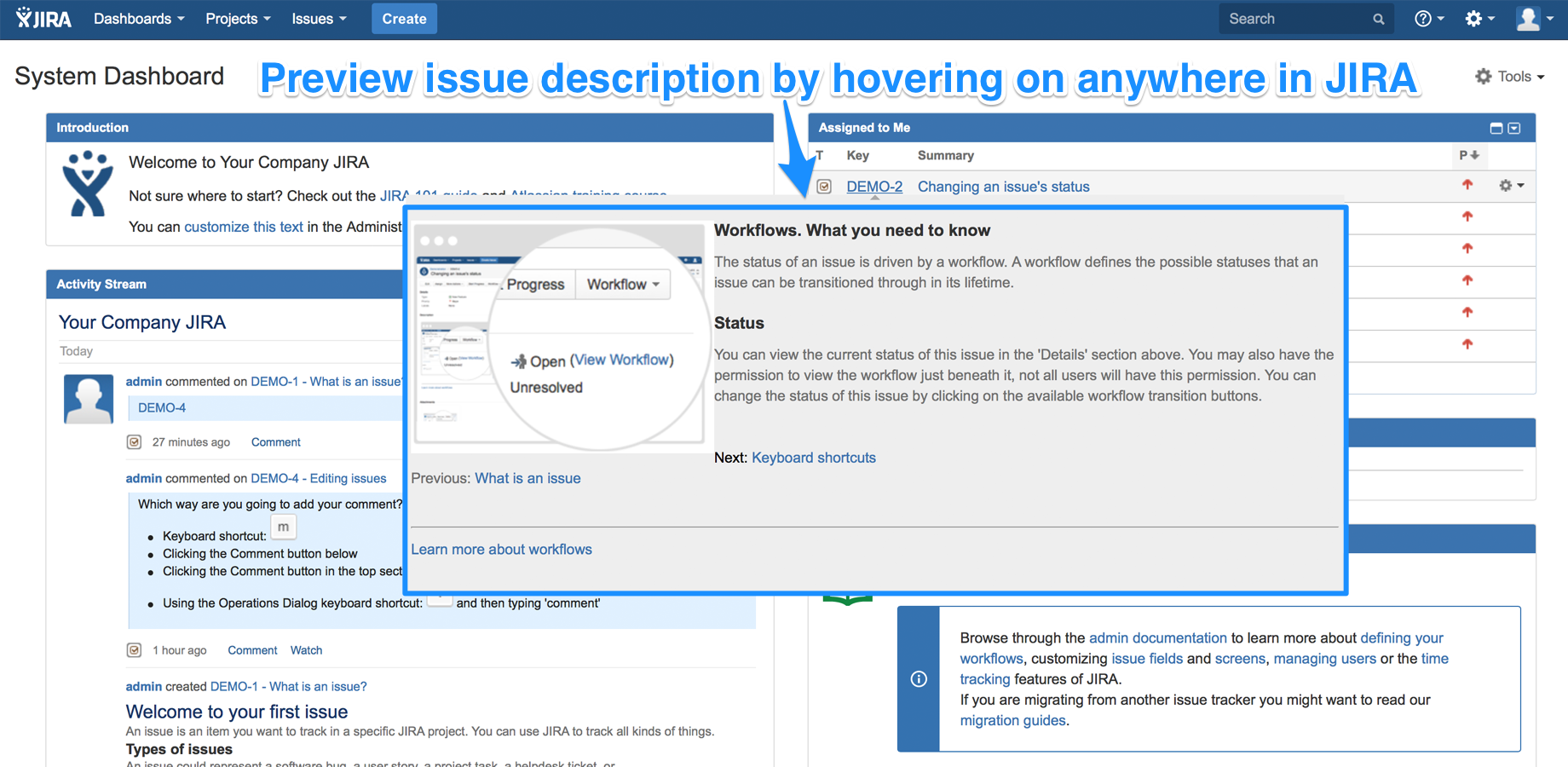Open the Projects menu

click(238, 19)
